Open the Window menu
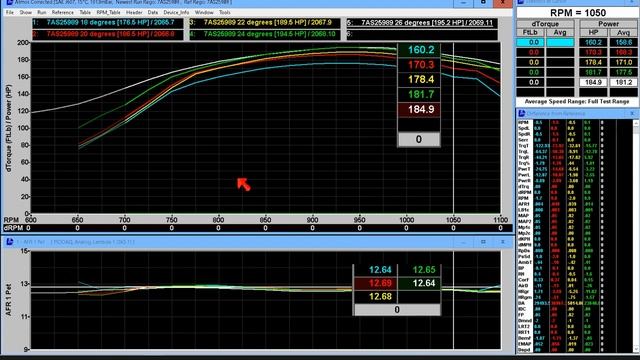This screenshot has height=360, width=640. pyautogui.click(x=204, y=13)
